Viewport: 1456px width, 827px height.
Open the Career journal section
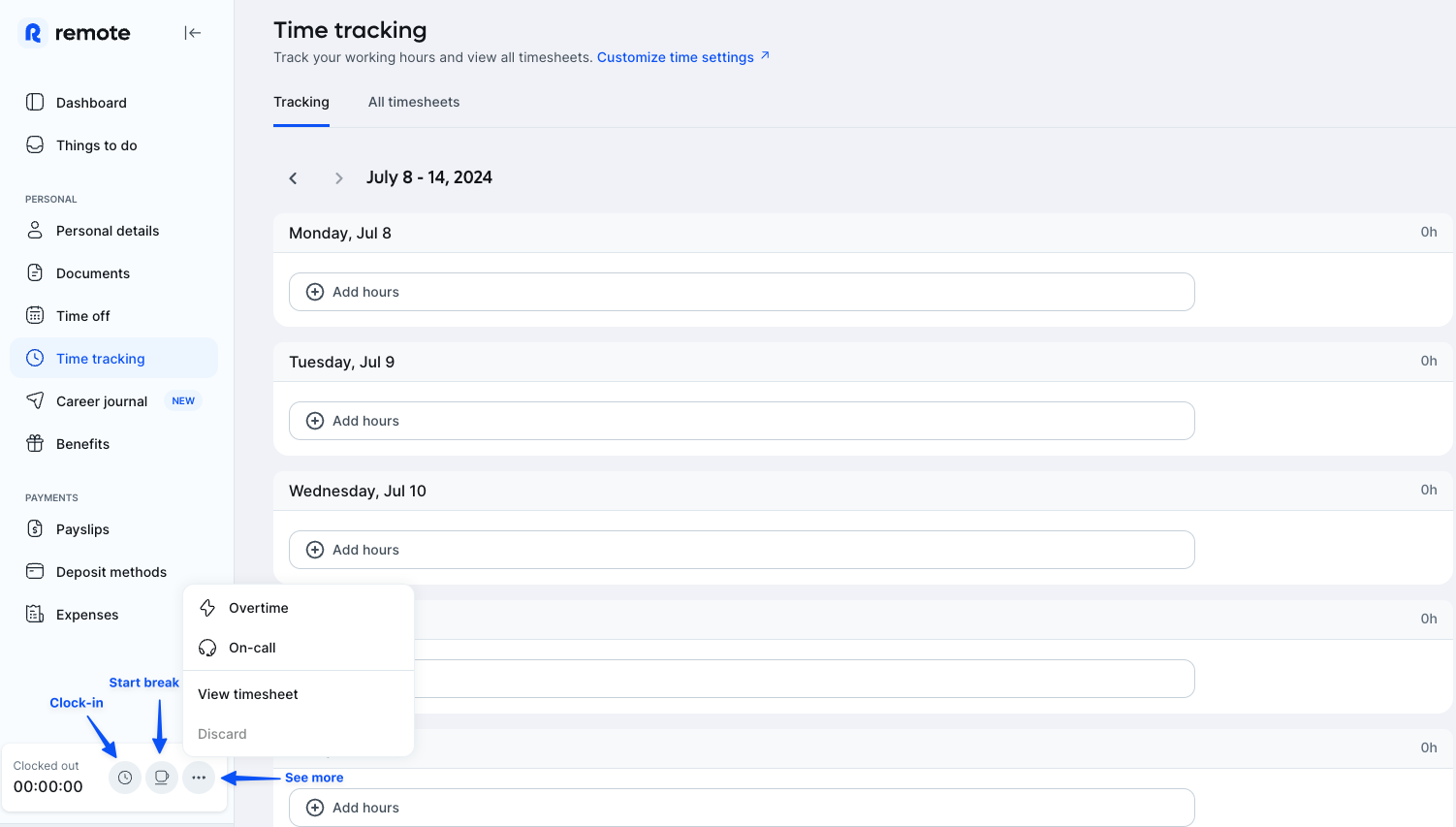click(102, 400)
